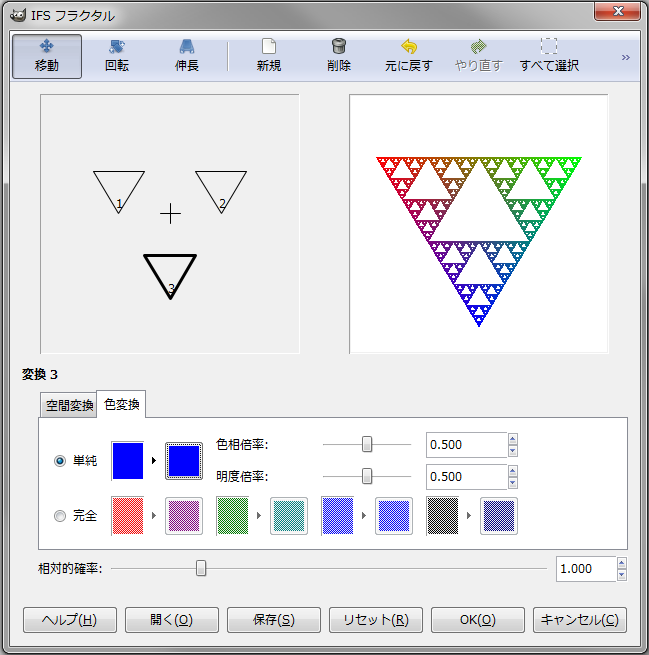This screenshot has width=649, height=655.
Task: Select the 移動 (Move) tool
Action: tap(47, 57)
